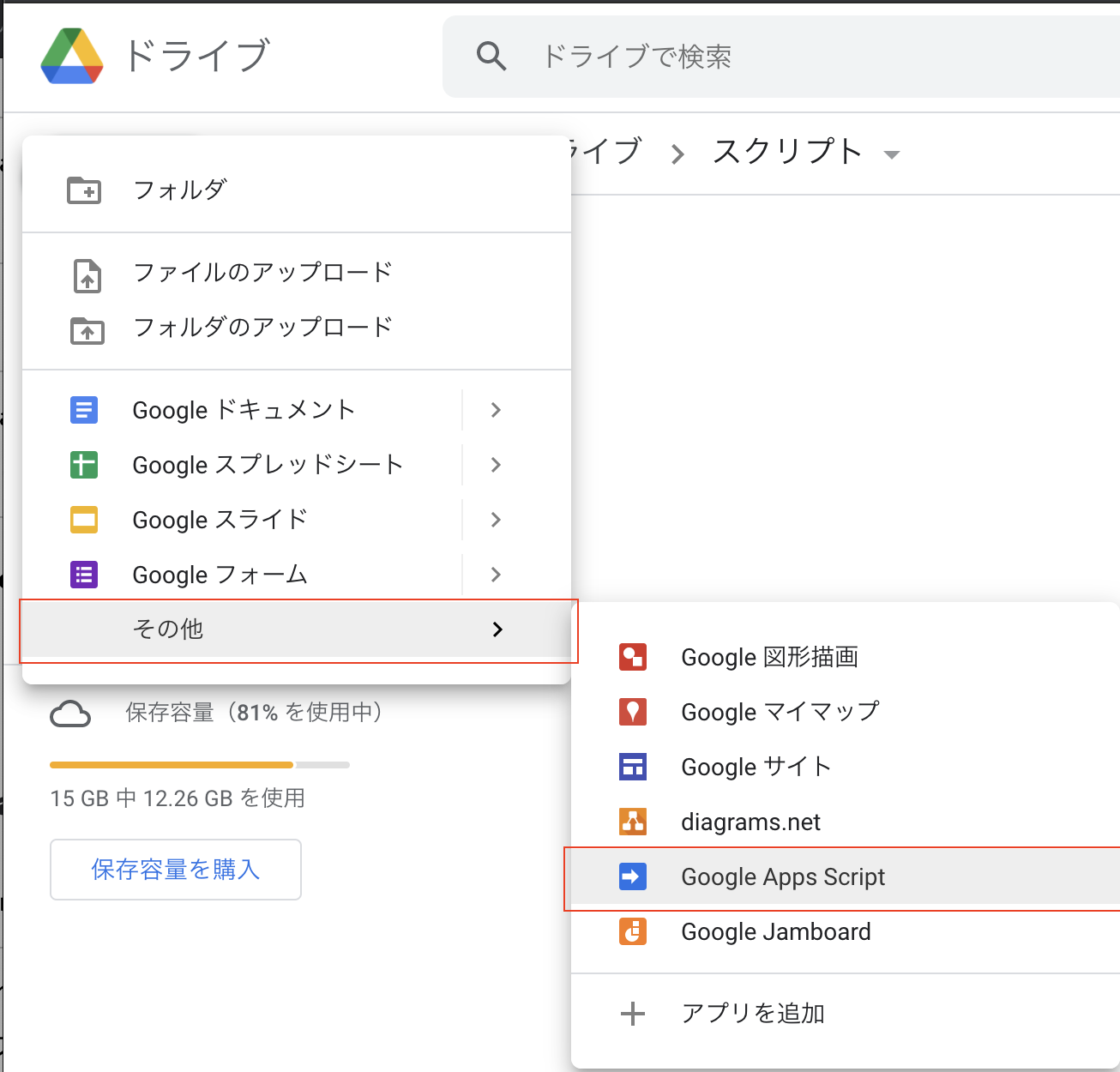
Task: Click the Google サイト icon
Action: coord(633,767)
